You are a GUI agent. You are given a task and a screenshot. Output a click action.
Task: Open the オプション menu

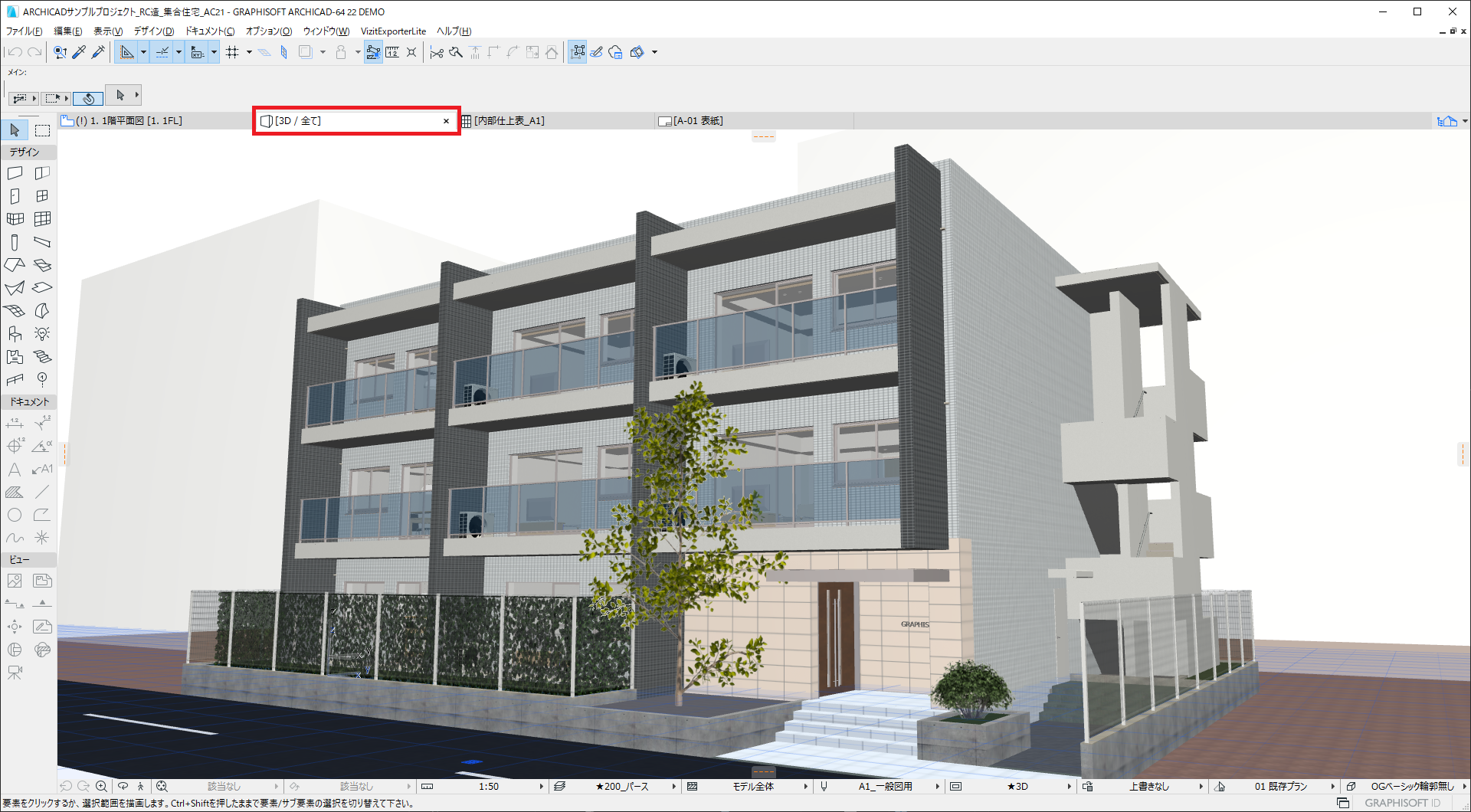click(x=267, y=31)
